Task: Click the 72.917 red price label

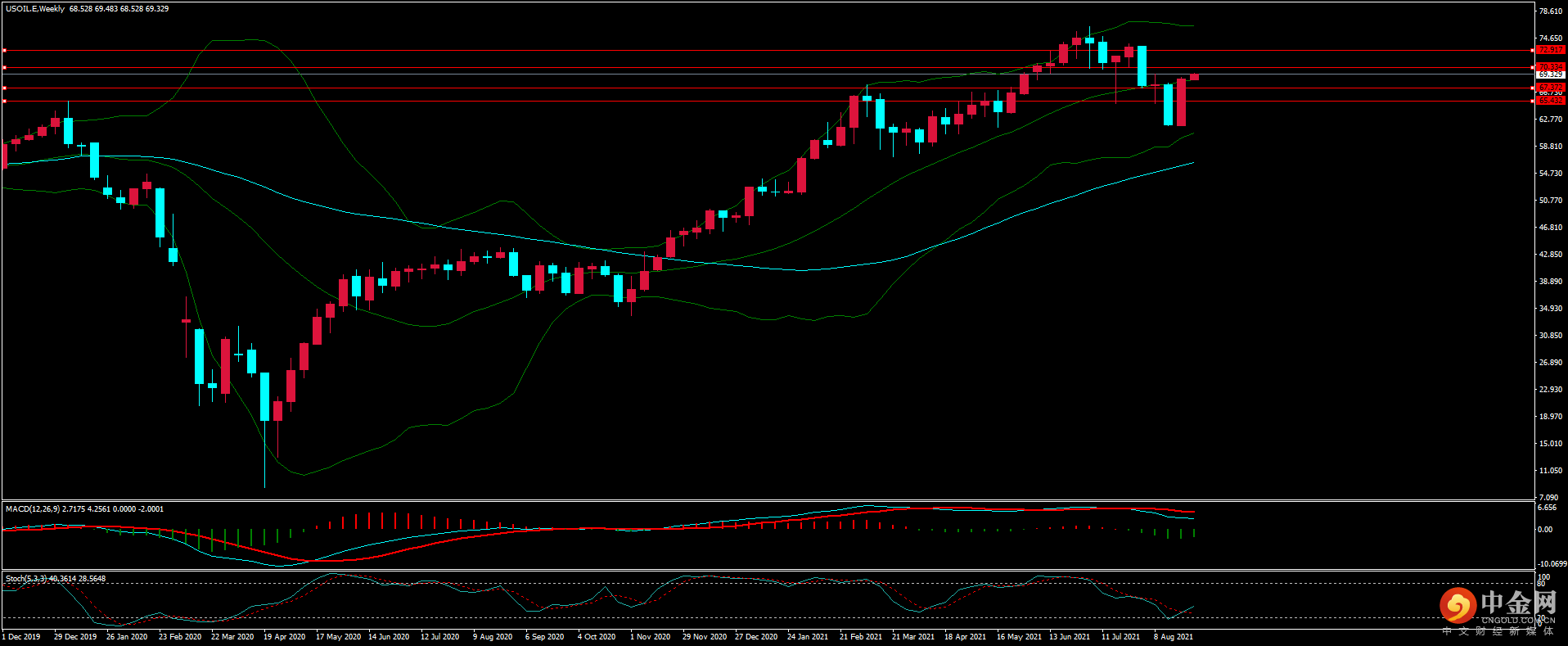Action: pyautogui.click(x=1550, y=50)
